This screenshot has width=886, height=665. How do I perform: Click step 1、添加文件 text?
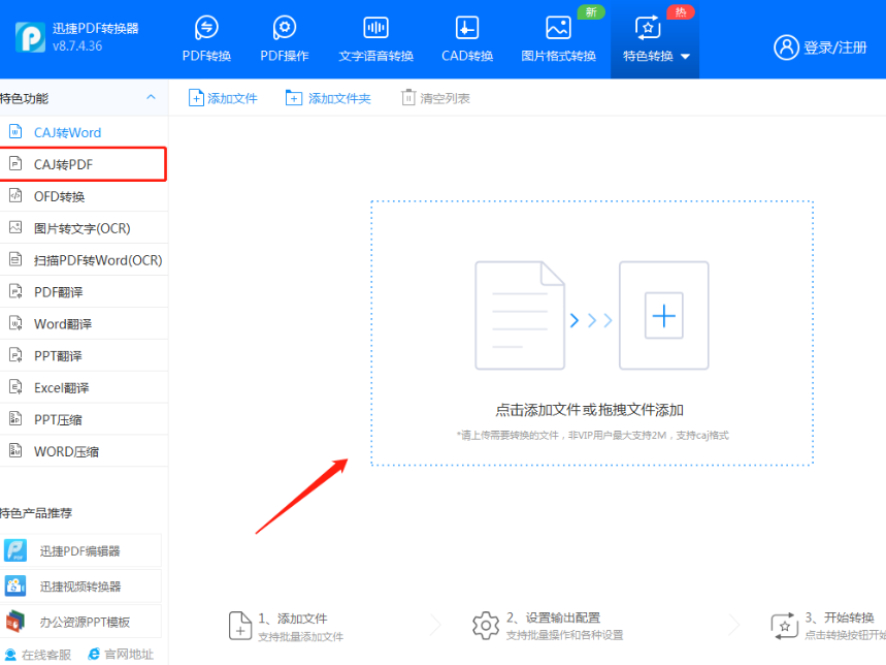click(293, 619)
